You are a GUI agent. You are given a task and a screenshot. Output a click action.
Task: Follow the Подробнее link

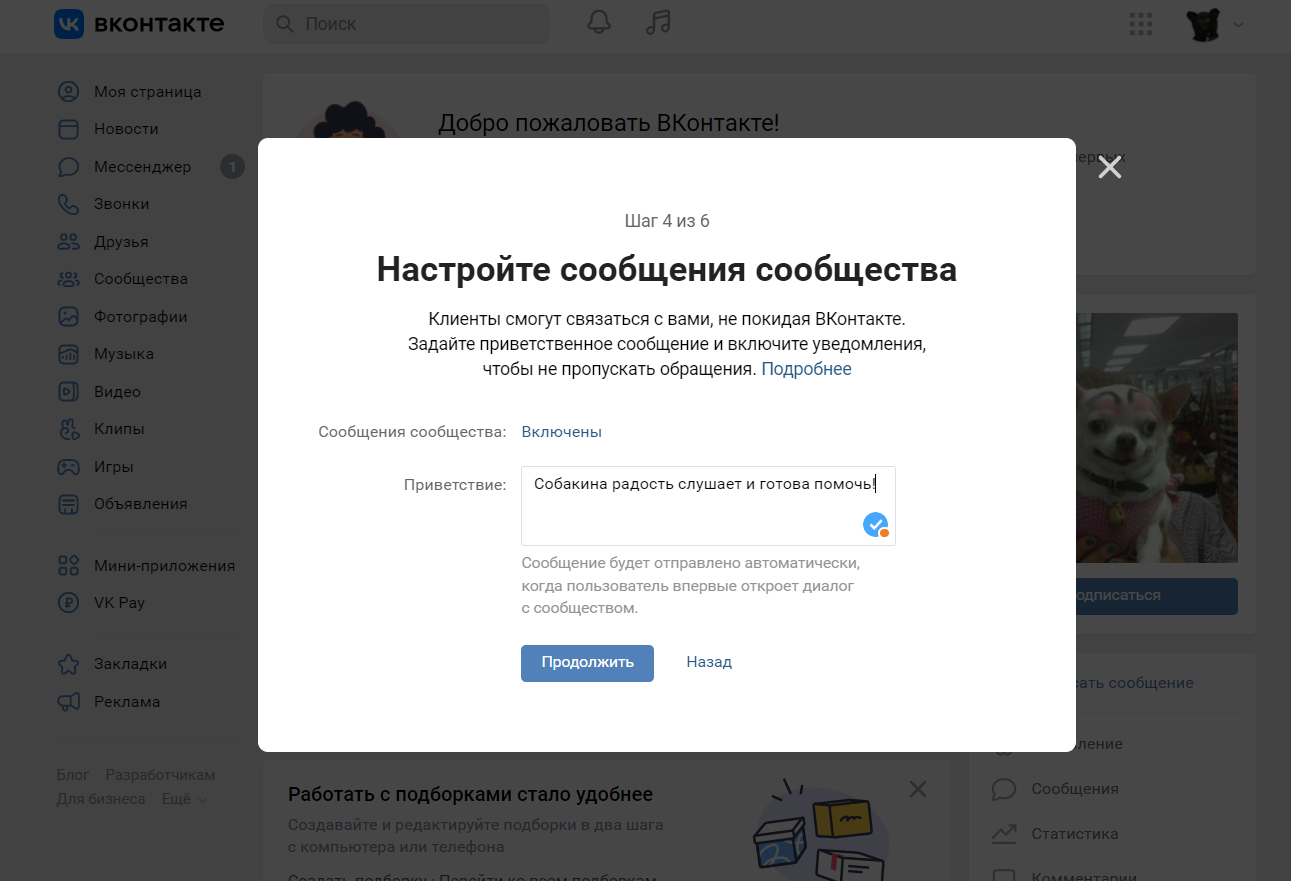point(807,369)
